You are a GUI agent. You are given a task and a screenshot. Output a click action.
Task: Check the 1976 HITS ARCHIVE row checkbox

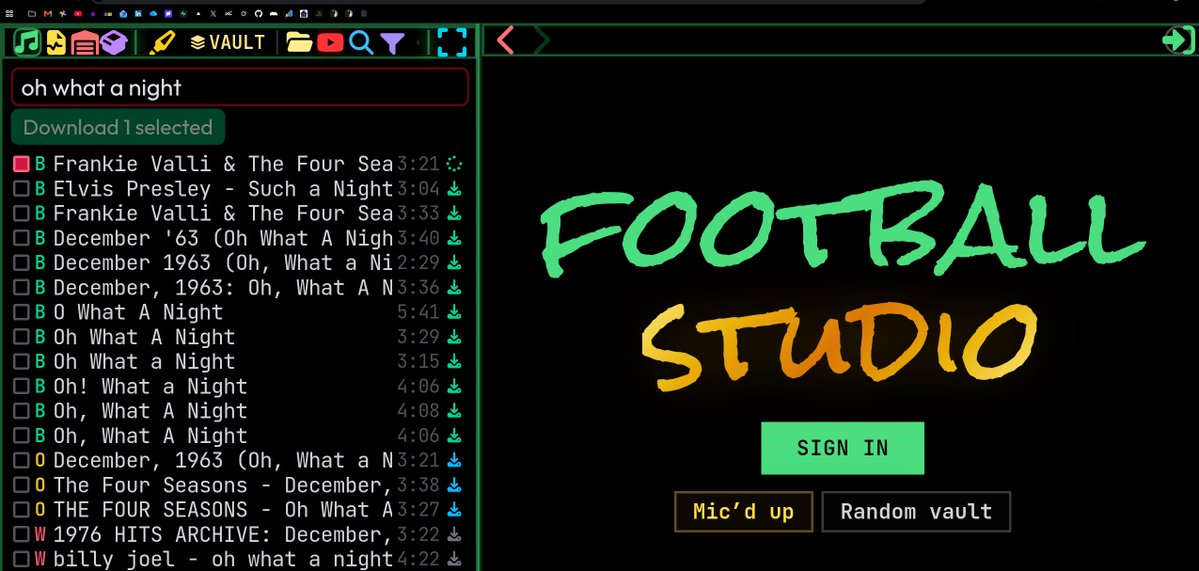tap(21, 534)
